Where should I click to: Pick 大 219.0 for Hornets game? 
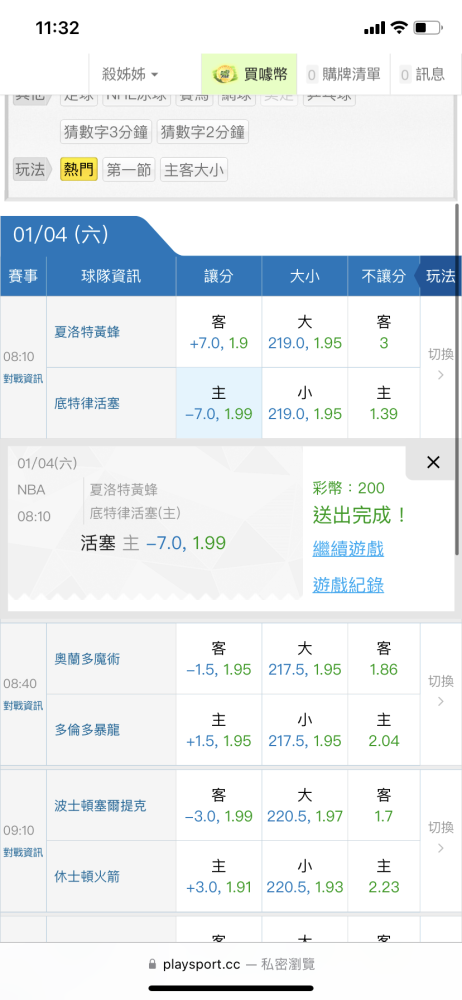(x=305, y=332)
